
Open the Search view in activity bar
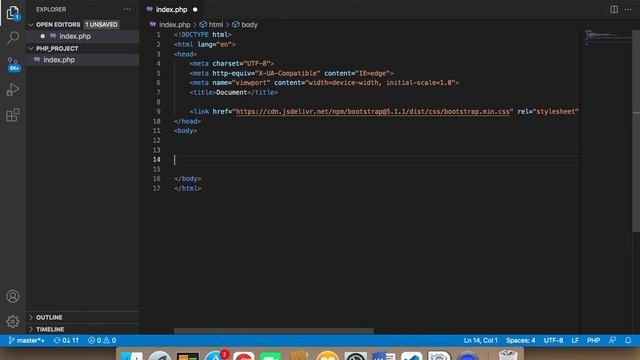click(13, 38)
